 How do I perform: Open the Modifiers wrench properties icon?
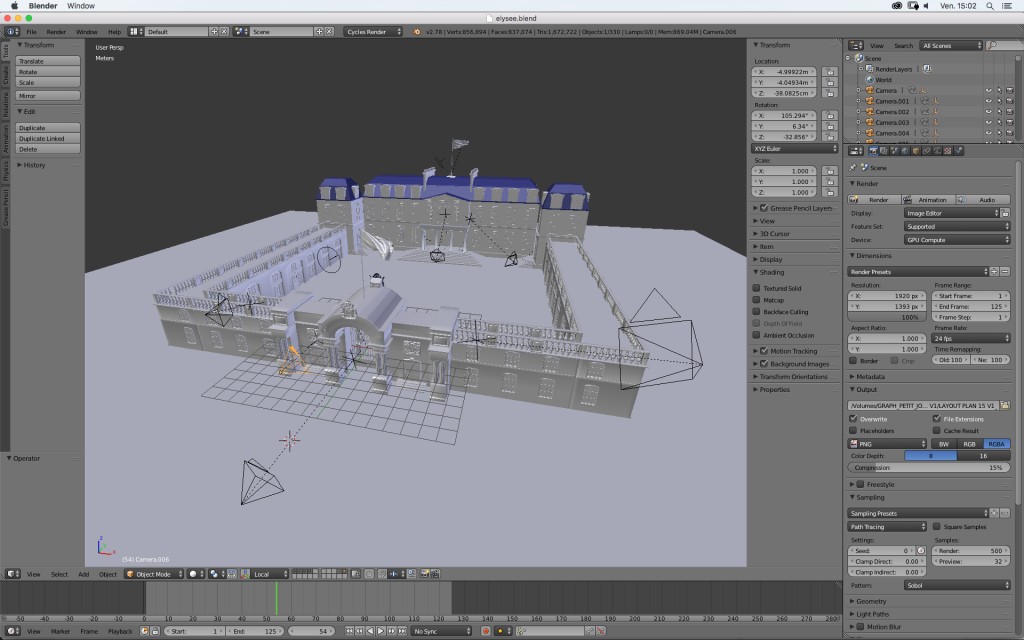tap(936, 151)
